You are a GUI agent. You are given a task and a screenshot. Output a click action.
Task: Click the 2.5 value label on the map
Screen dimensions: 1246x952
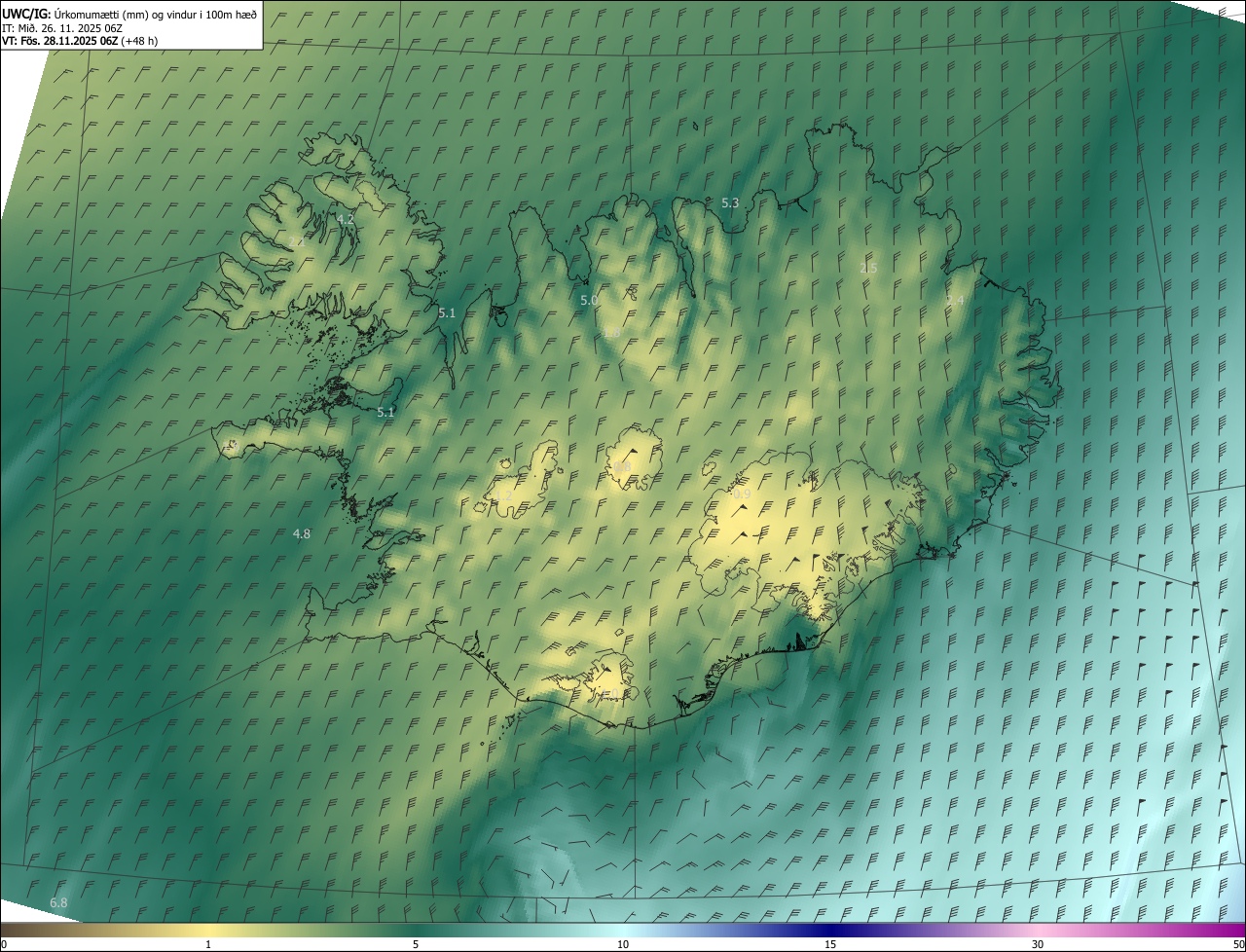click(x=868, y=268)
